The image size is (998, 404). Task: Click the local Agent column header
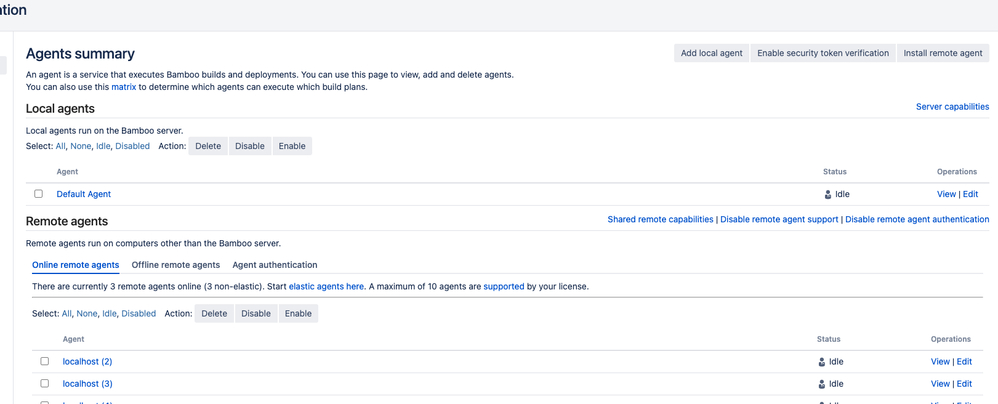pos(67,172)
